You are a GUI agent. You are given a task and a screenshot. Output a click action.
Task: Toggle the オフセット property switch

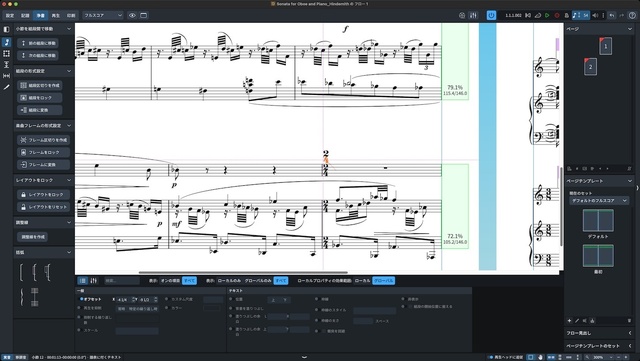[81, 299]
